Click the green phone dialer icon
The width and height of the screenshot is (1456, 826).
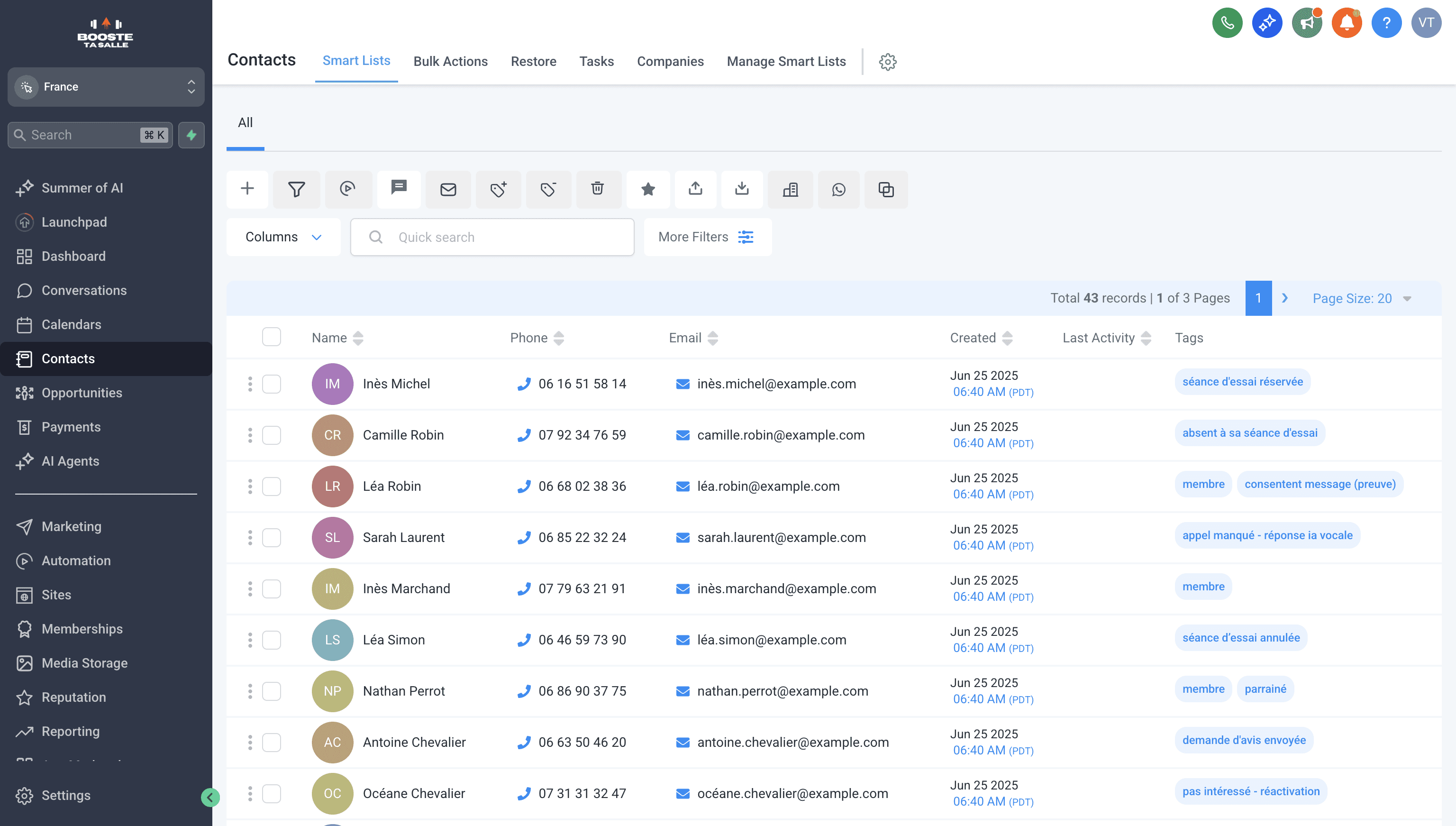pos(1227,23)
